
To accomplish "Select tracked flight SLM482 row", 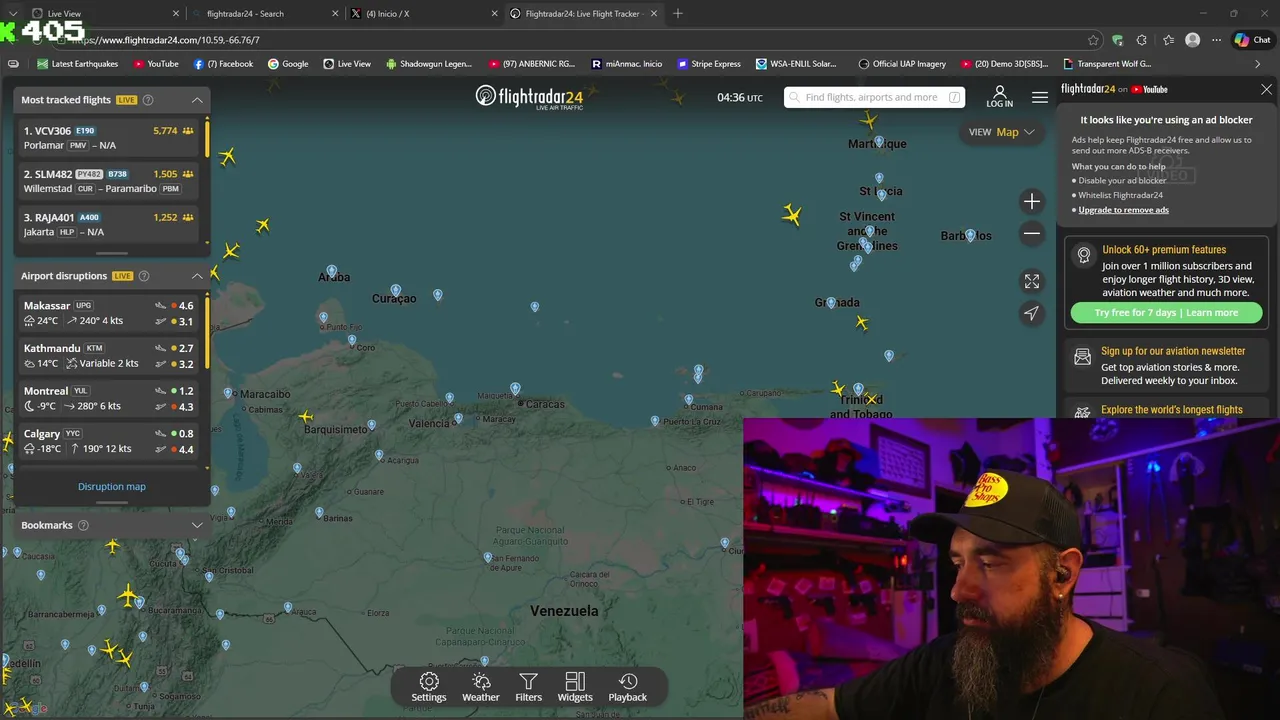I will [x=110, y=181].
